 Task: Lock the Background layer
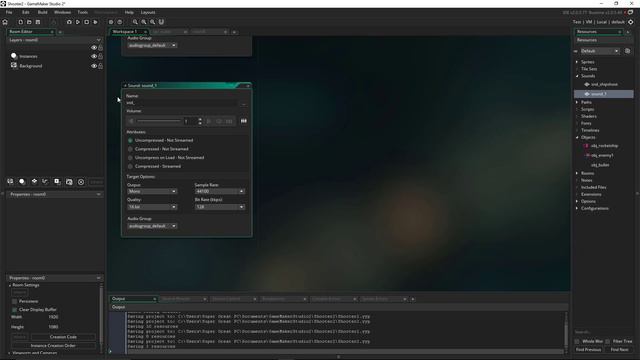pyautogui.click(x=100, y=66)
